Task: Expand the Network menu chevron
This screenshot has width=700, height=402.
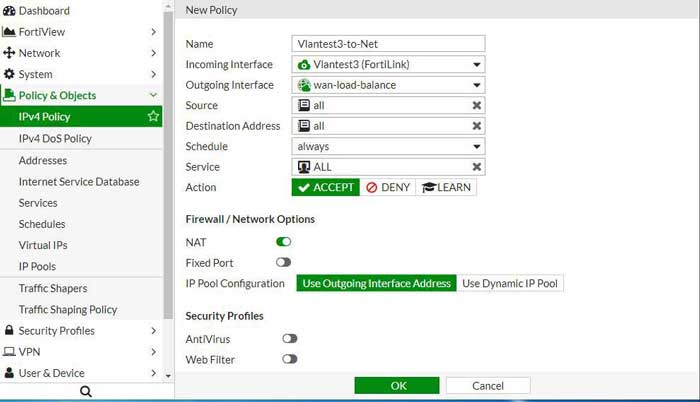Action: click(x=153, y=53)
